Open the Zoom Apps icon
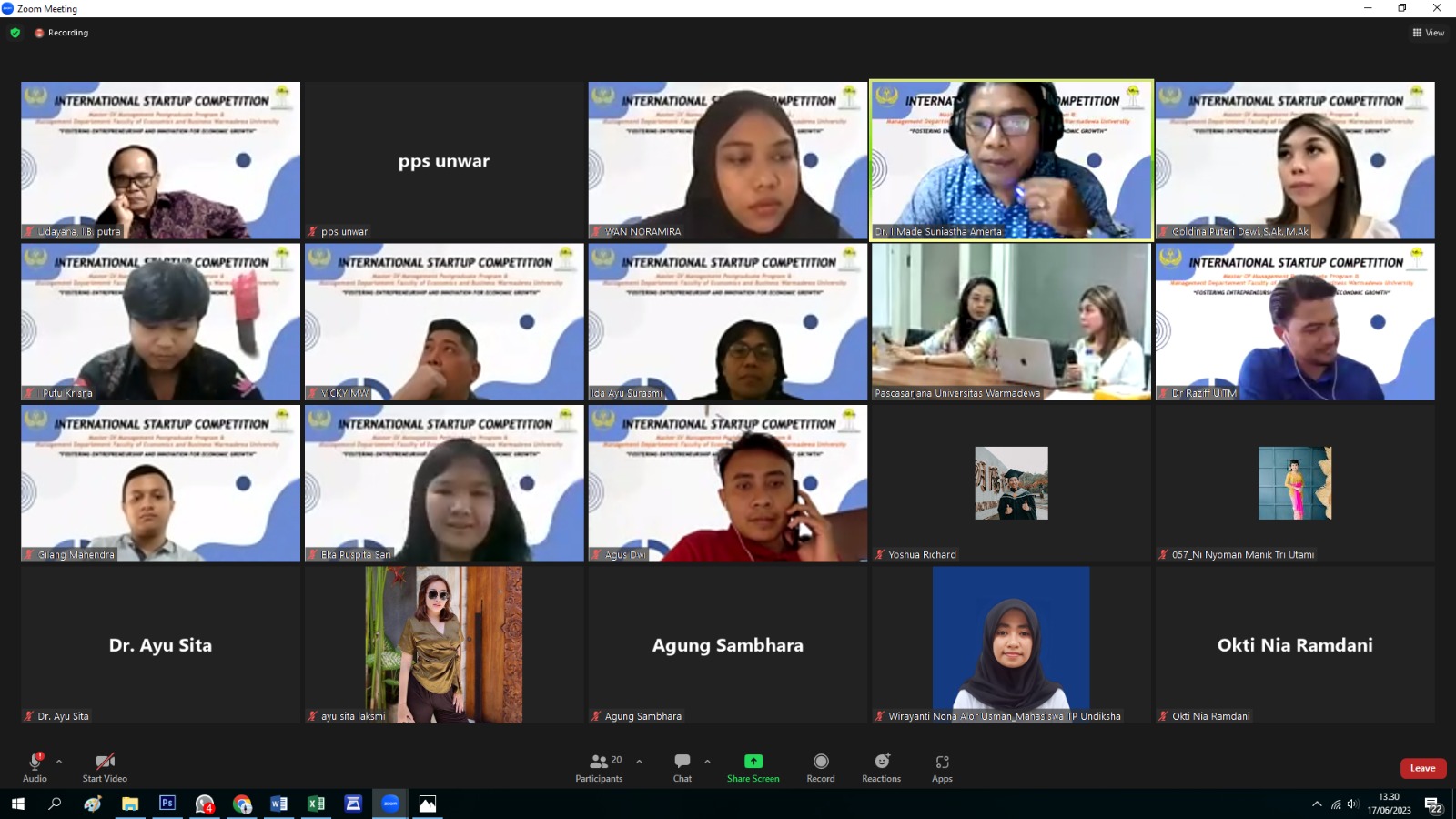 (942, 762)
